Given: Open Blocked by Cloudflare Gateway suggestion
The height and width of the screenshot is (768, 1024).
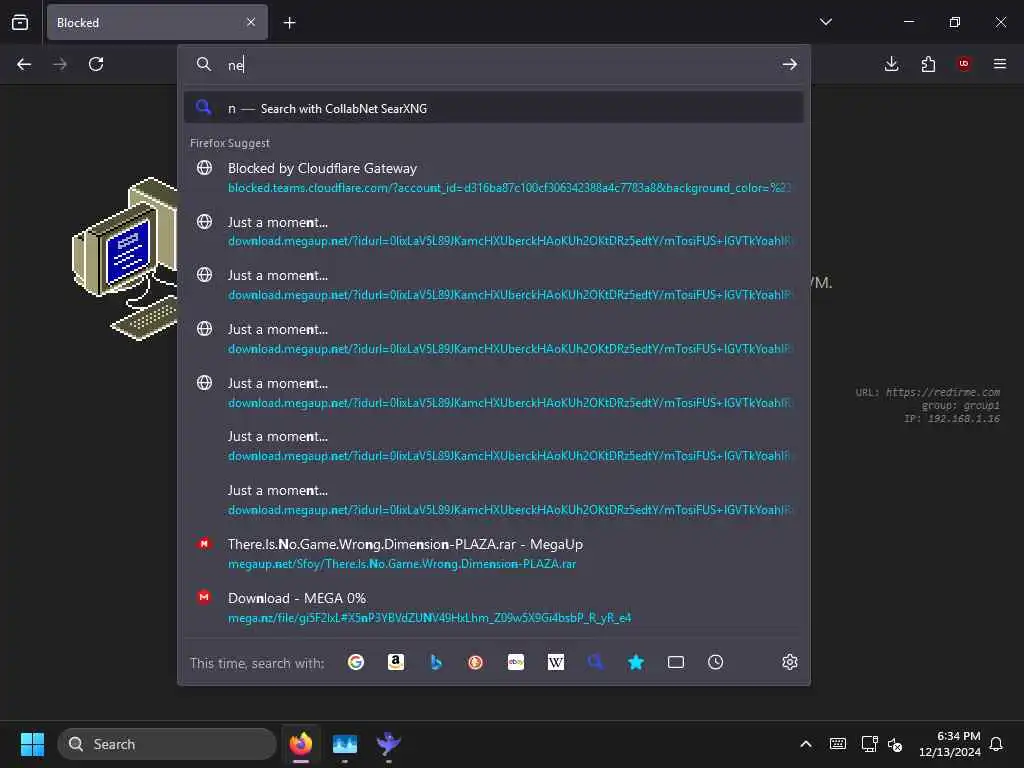Looking at the screenshot, I should 494,178.
